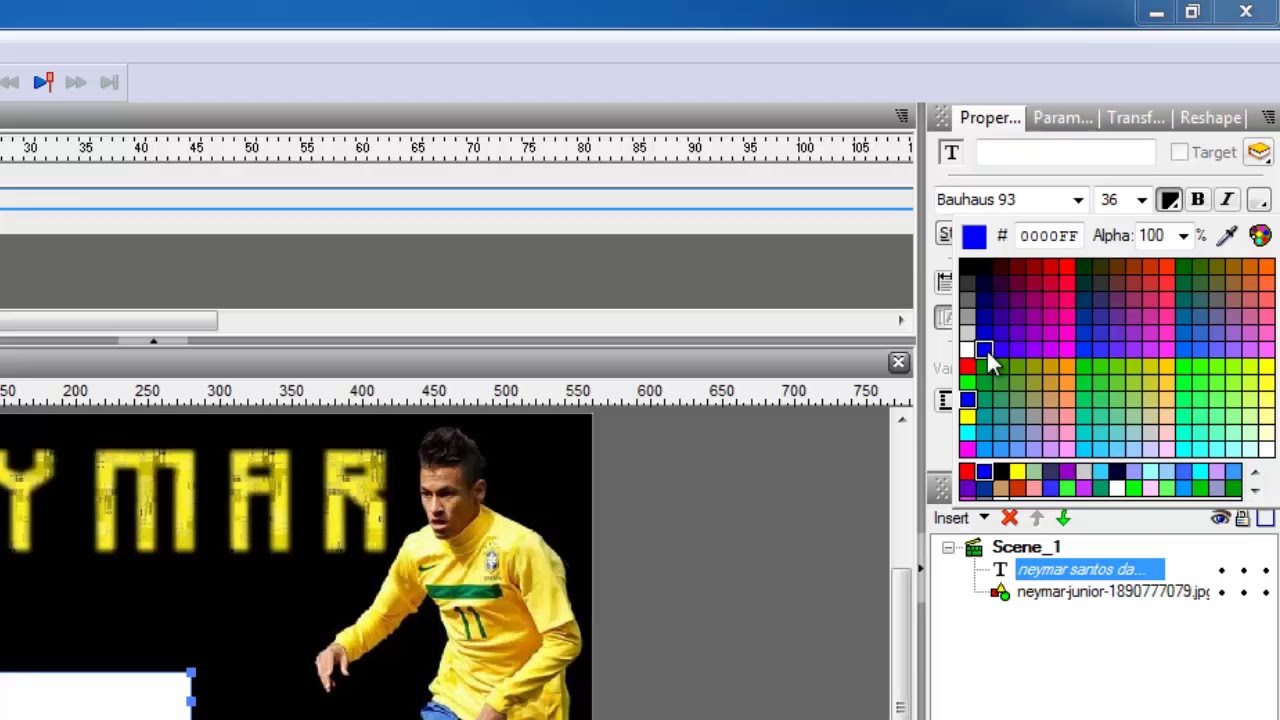Click the current blue color preview
1280x720 pixels.
point(974,236)
